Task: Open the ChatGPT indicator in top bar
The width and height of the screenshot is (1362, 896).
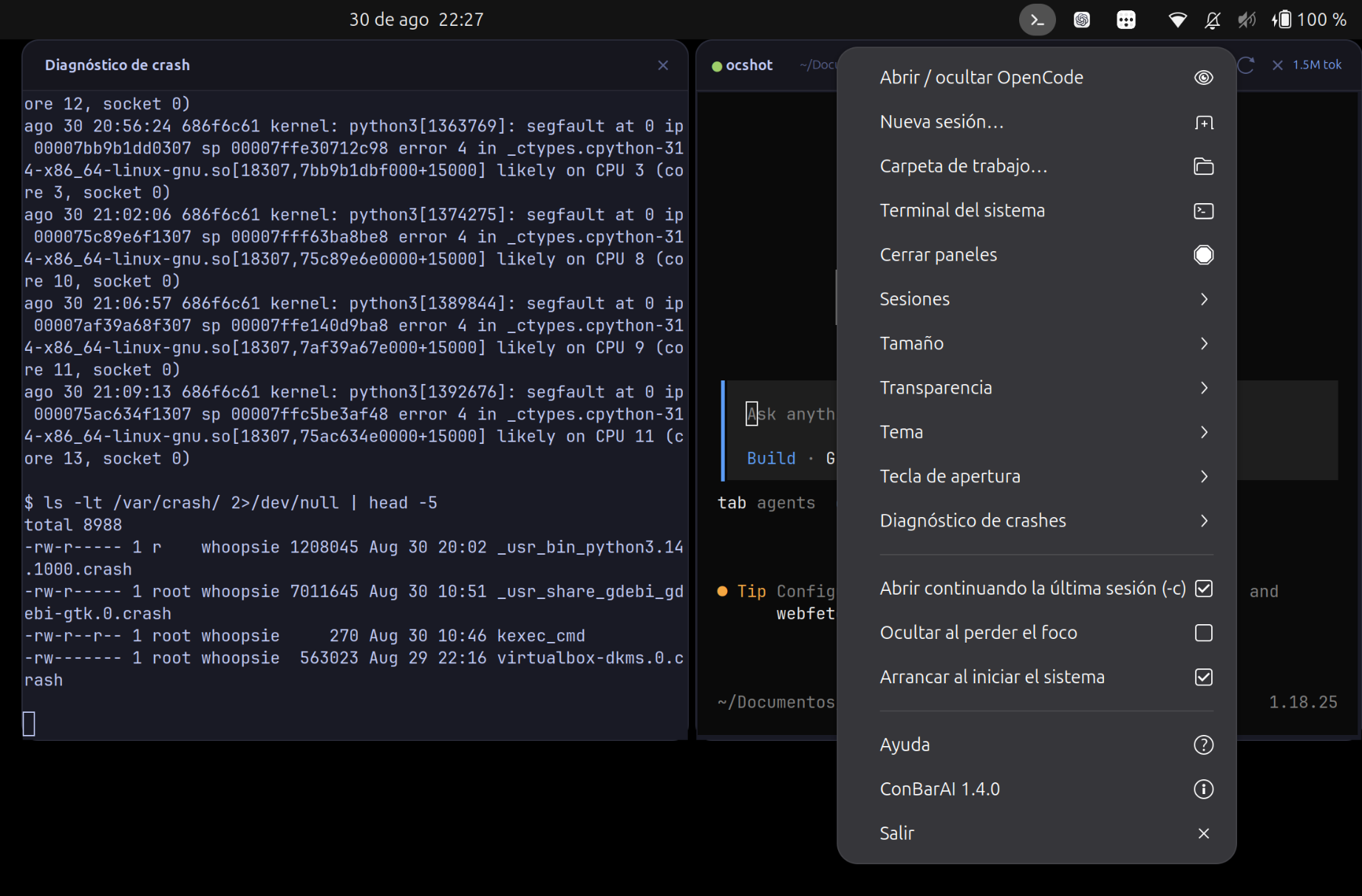Action: pyautogui.click(x=1082, y=20)
